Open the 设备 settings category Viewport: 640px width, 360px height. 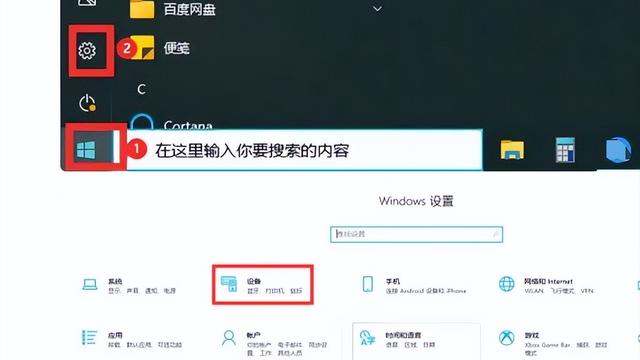coord(262,285)
